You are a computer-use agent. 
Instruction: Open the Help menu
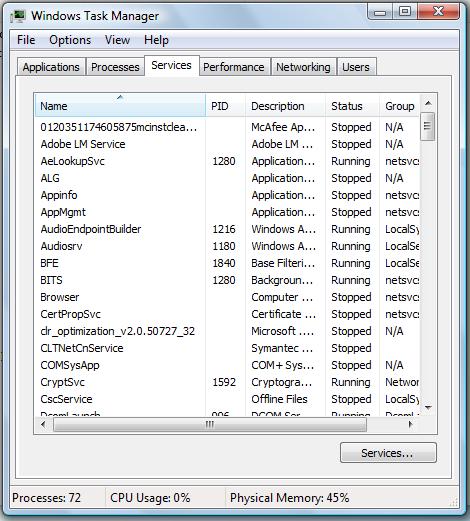tap(156, 40)
